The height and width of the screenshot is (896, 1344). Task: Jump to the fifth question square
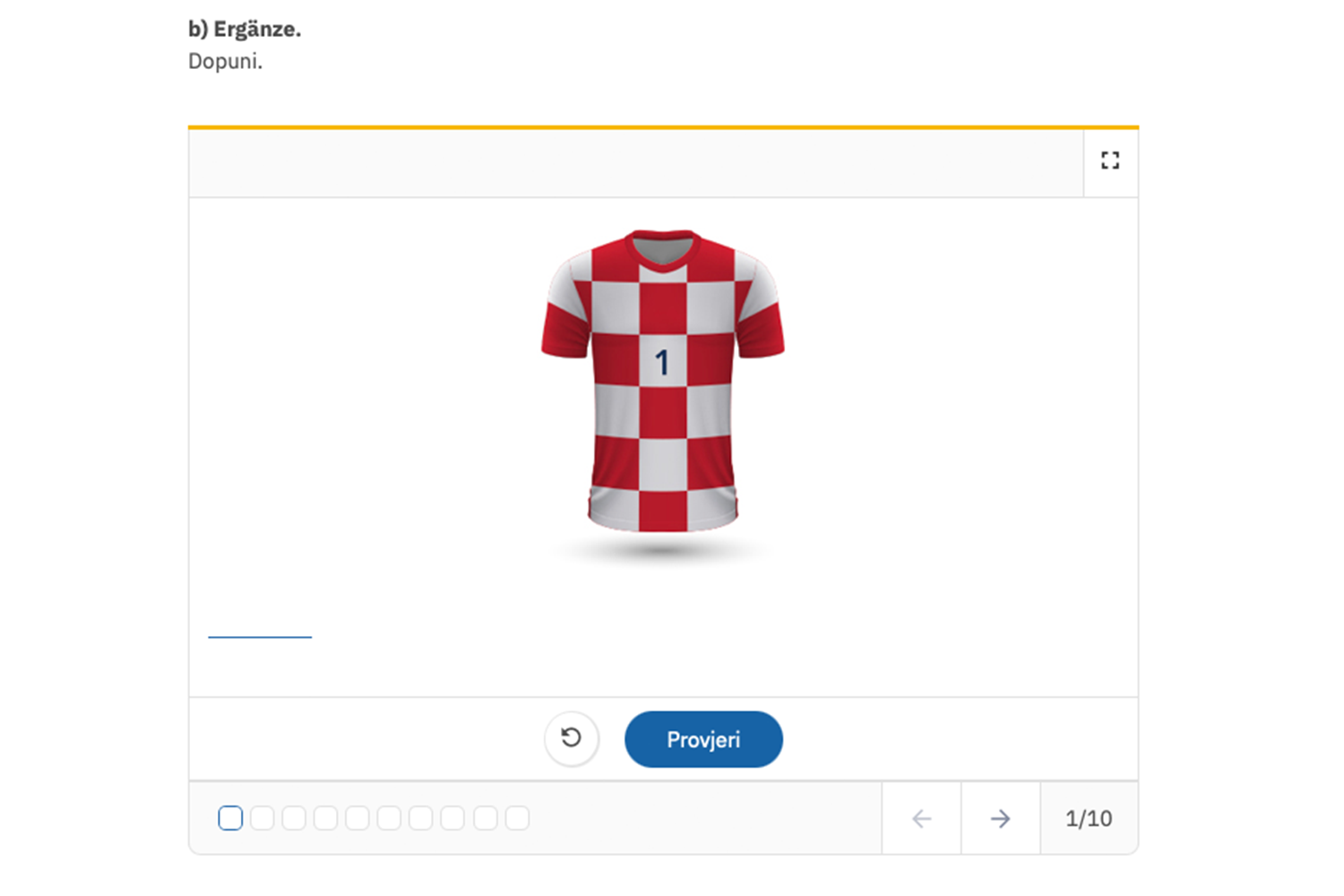click(358, 818)
